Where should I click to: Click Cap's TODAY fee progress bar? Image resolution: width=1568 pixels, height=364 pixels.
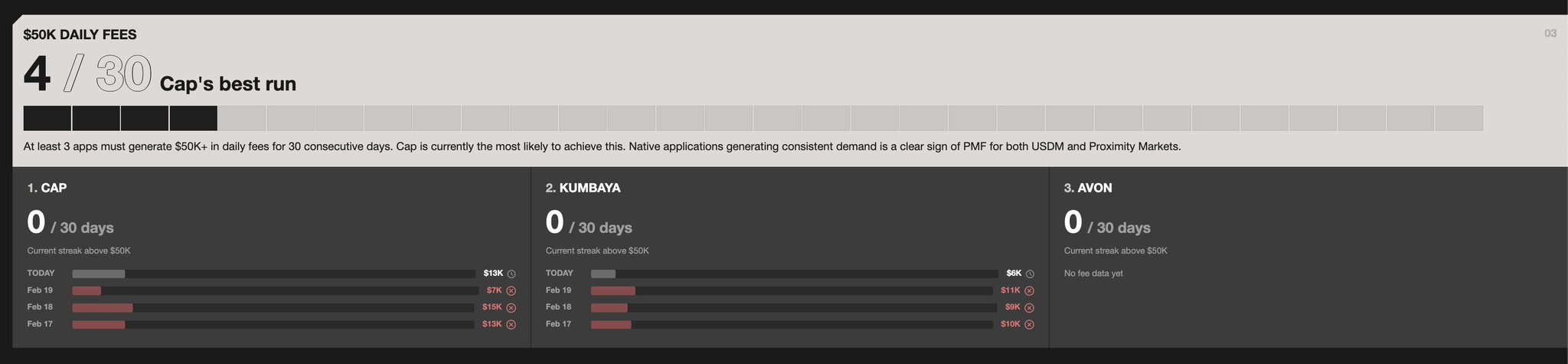pos(273,274)
